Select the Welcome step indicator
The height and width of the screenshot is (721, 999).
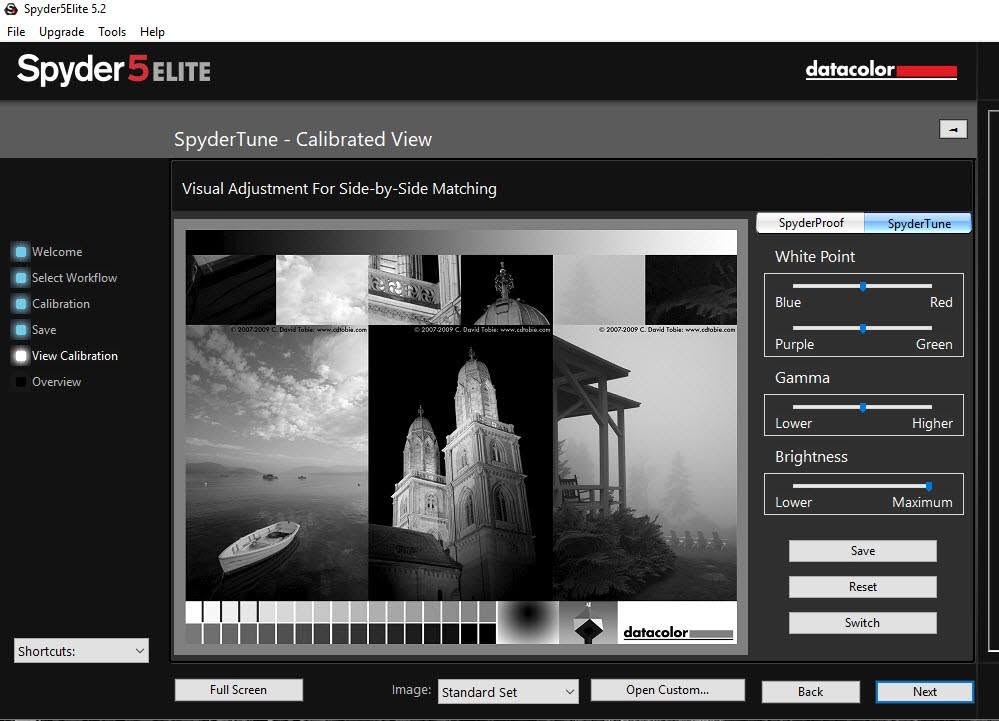[x=21, y=252]
